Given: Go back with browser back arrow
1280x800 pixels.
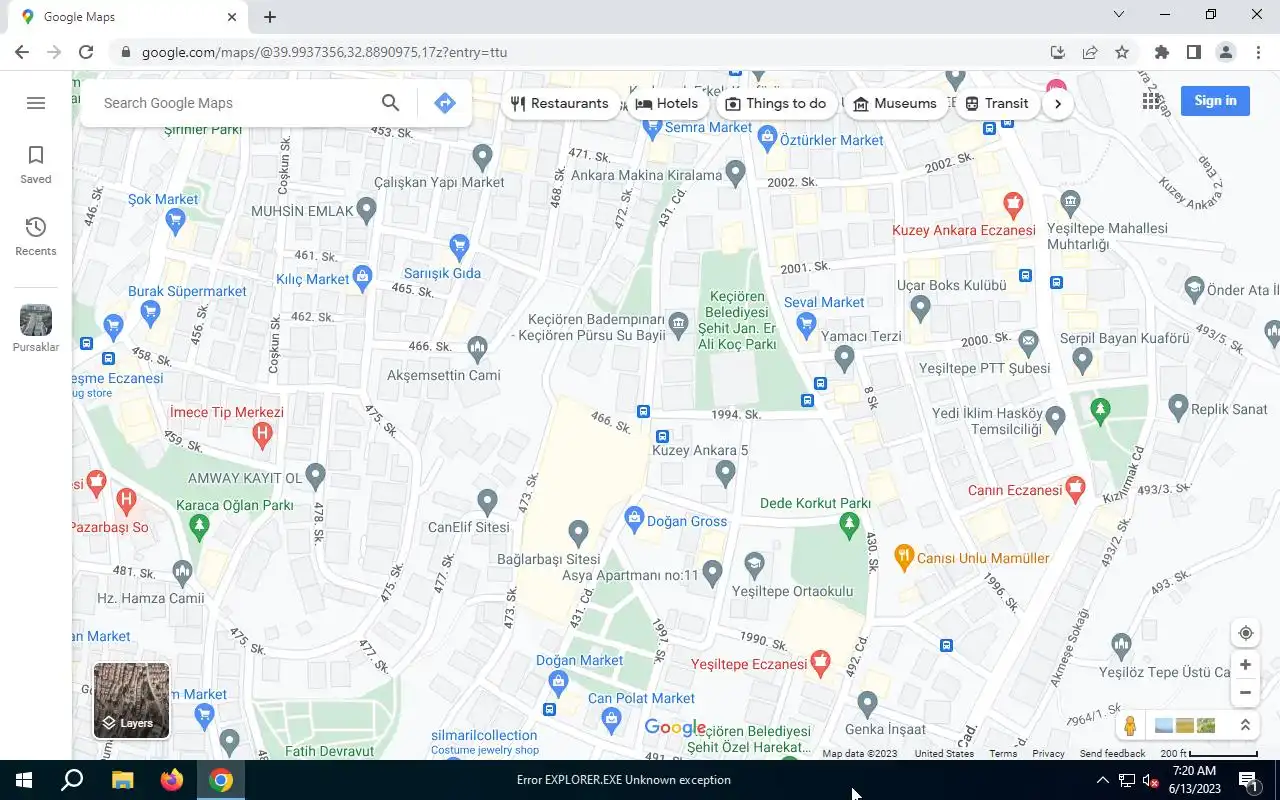Looking at the screenshot, I should pos(22,52).
